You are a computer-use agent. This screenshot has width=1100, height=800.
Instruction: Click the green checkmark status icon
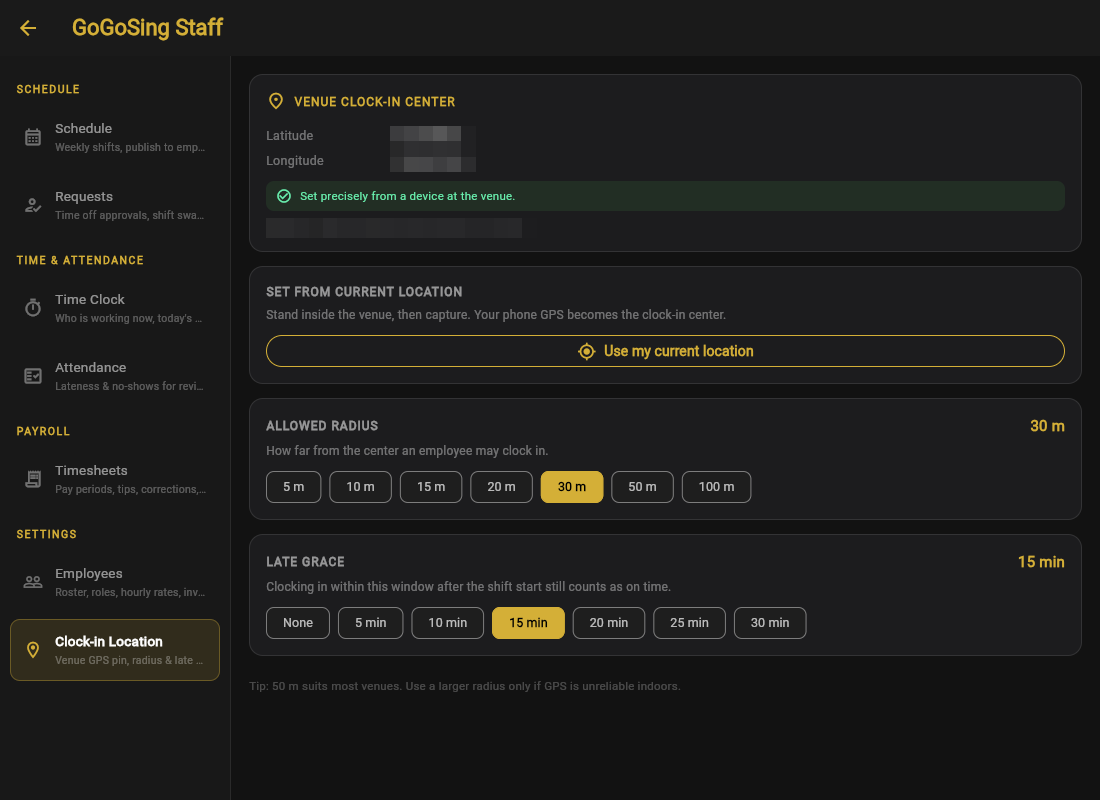click(284, 196)
